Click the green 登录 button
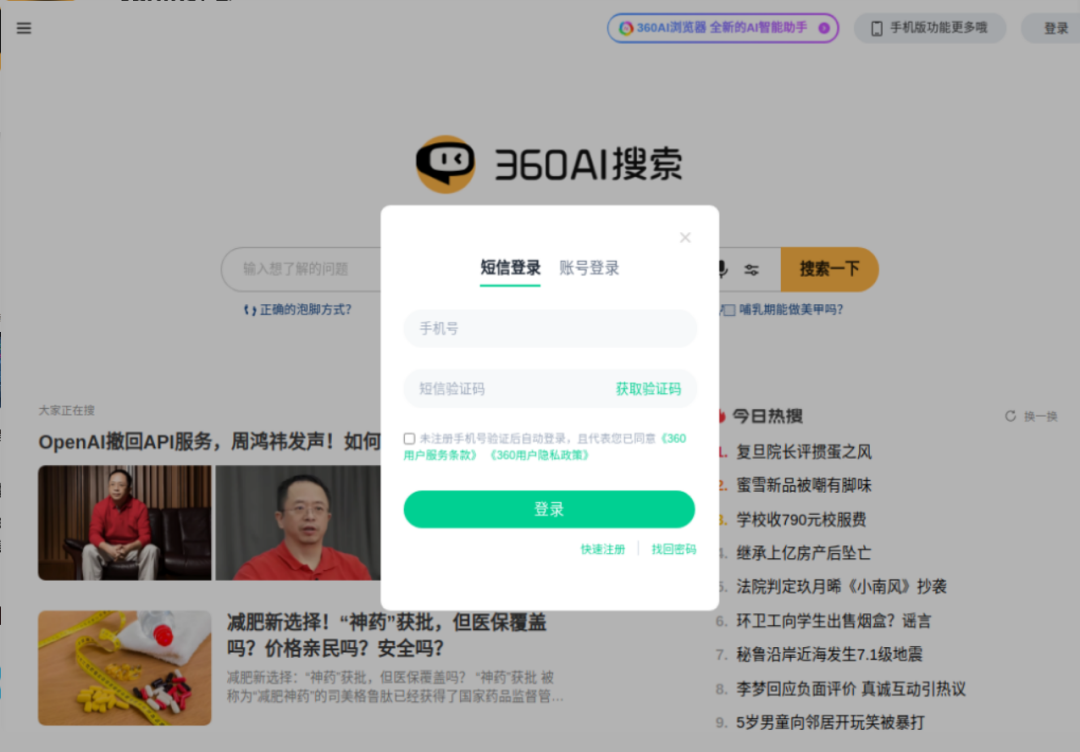1080x752 pixels. pos(549,510)
